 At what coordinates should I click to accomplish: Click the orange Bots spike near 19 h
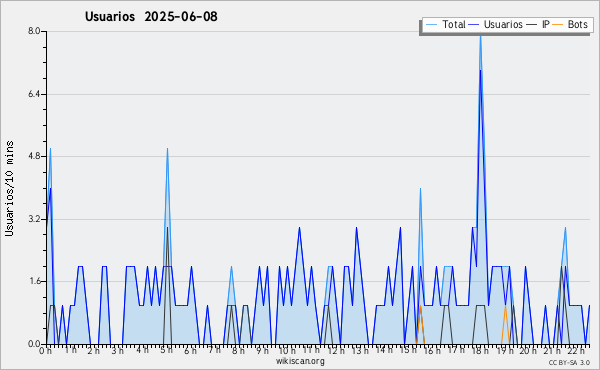[505, 307]
